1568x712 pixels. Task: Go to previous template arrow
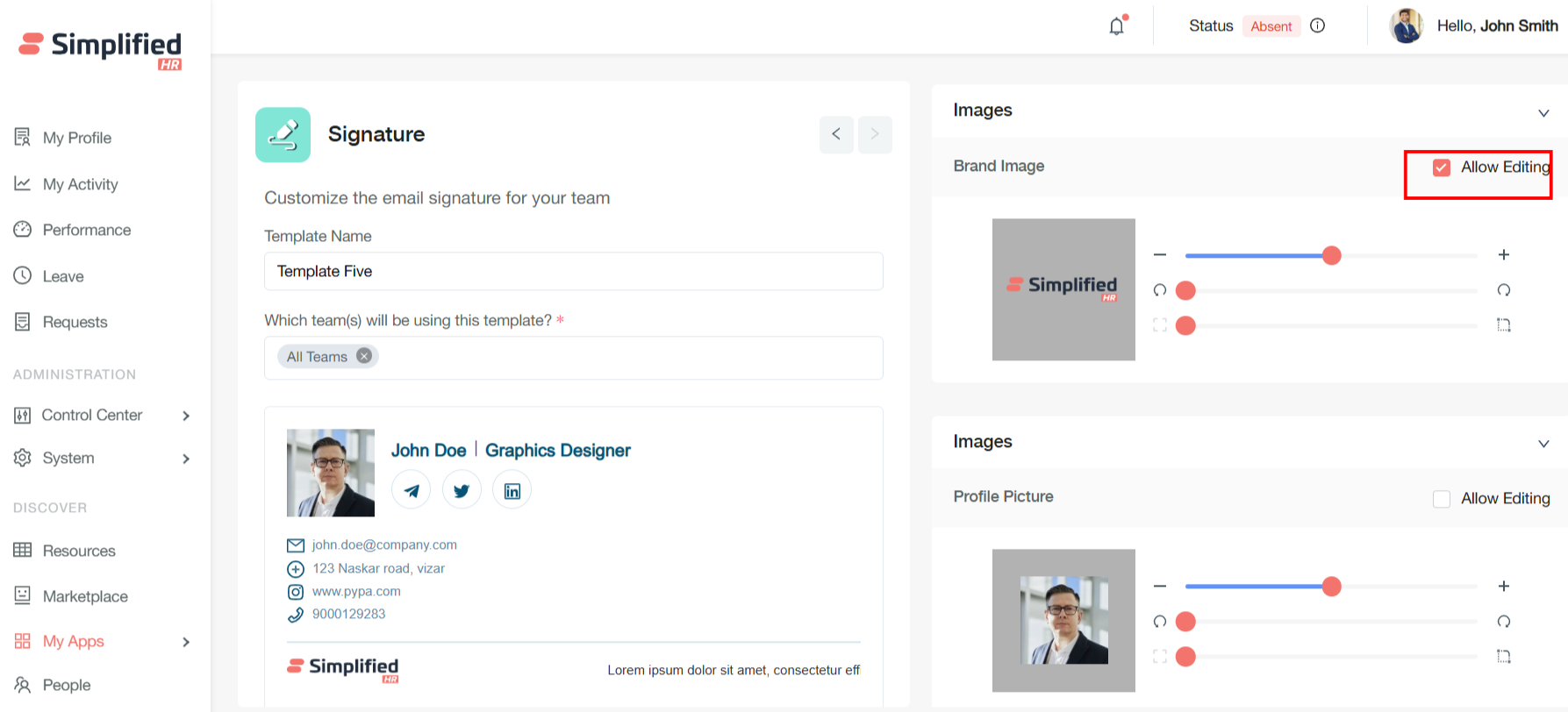(836, 134)
